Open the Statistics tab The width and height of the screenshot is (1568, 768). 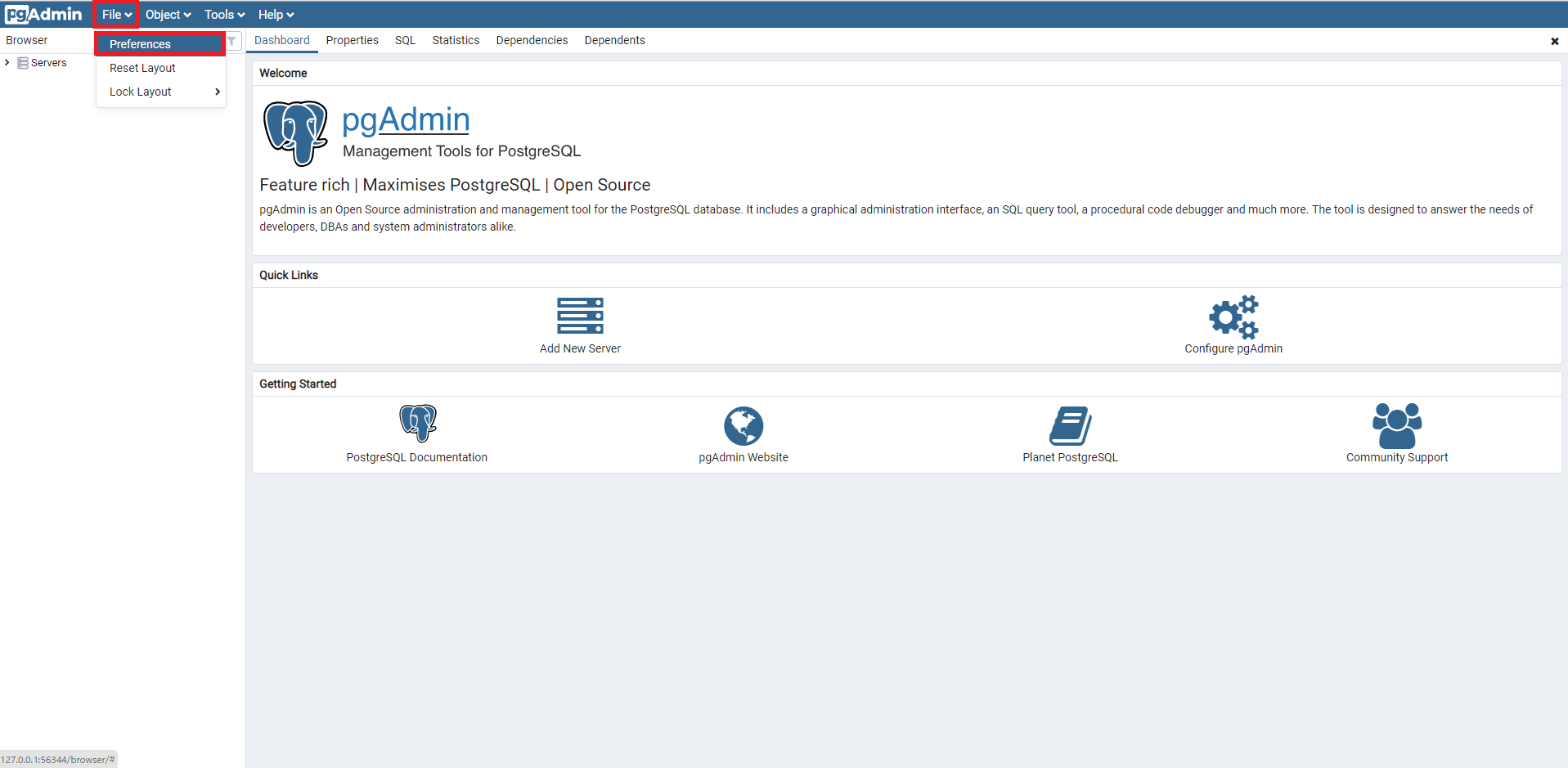[456, 40]
